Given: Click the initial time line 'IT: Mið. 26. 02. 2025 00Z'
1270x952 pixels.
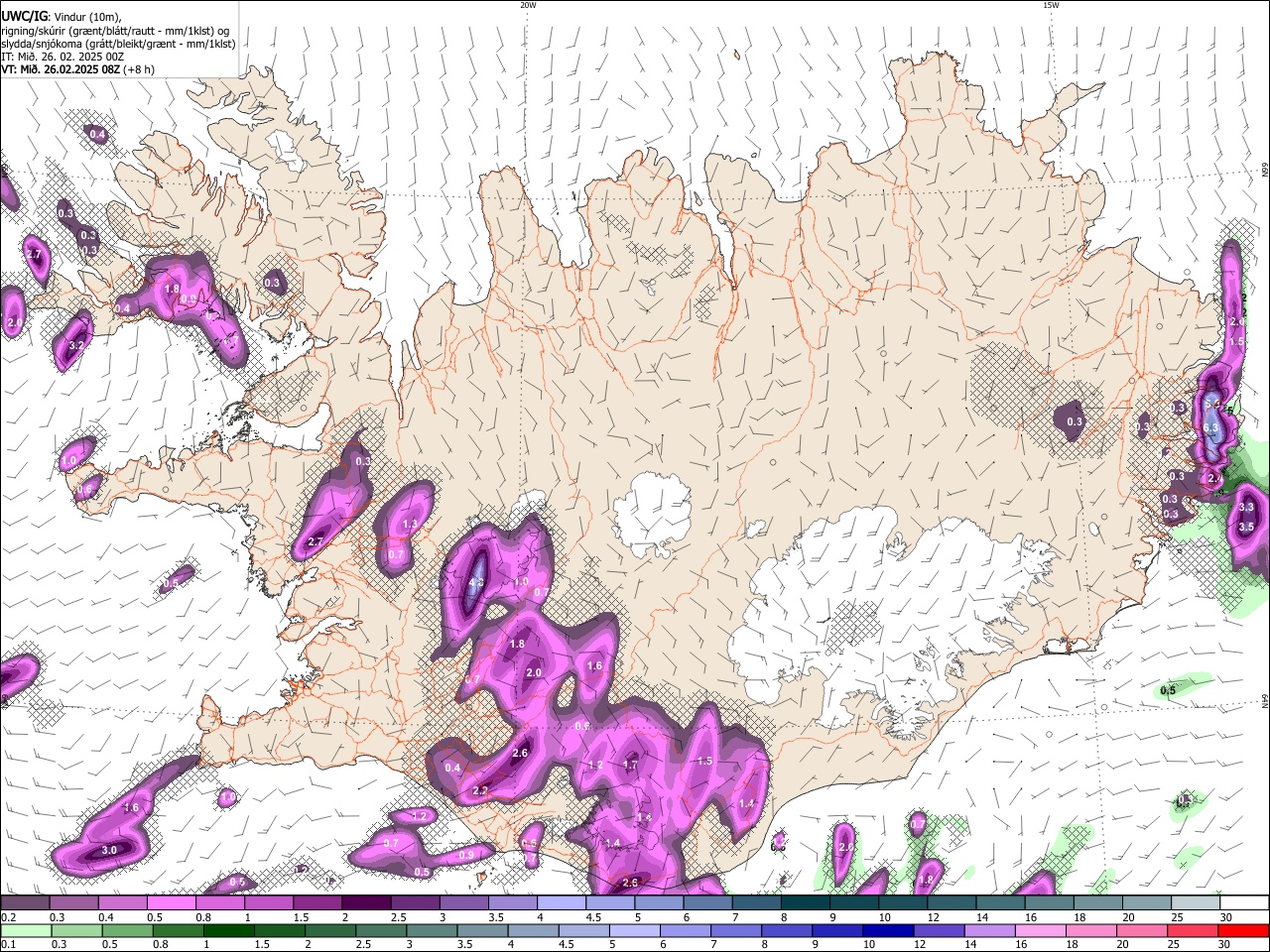Looking at the screenshot, I should pos(63,57).
